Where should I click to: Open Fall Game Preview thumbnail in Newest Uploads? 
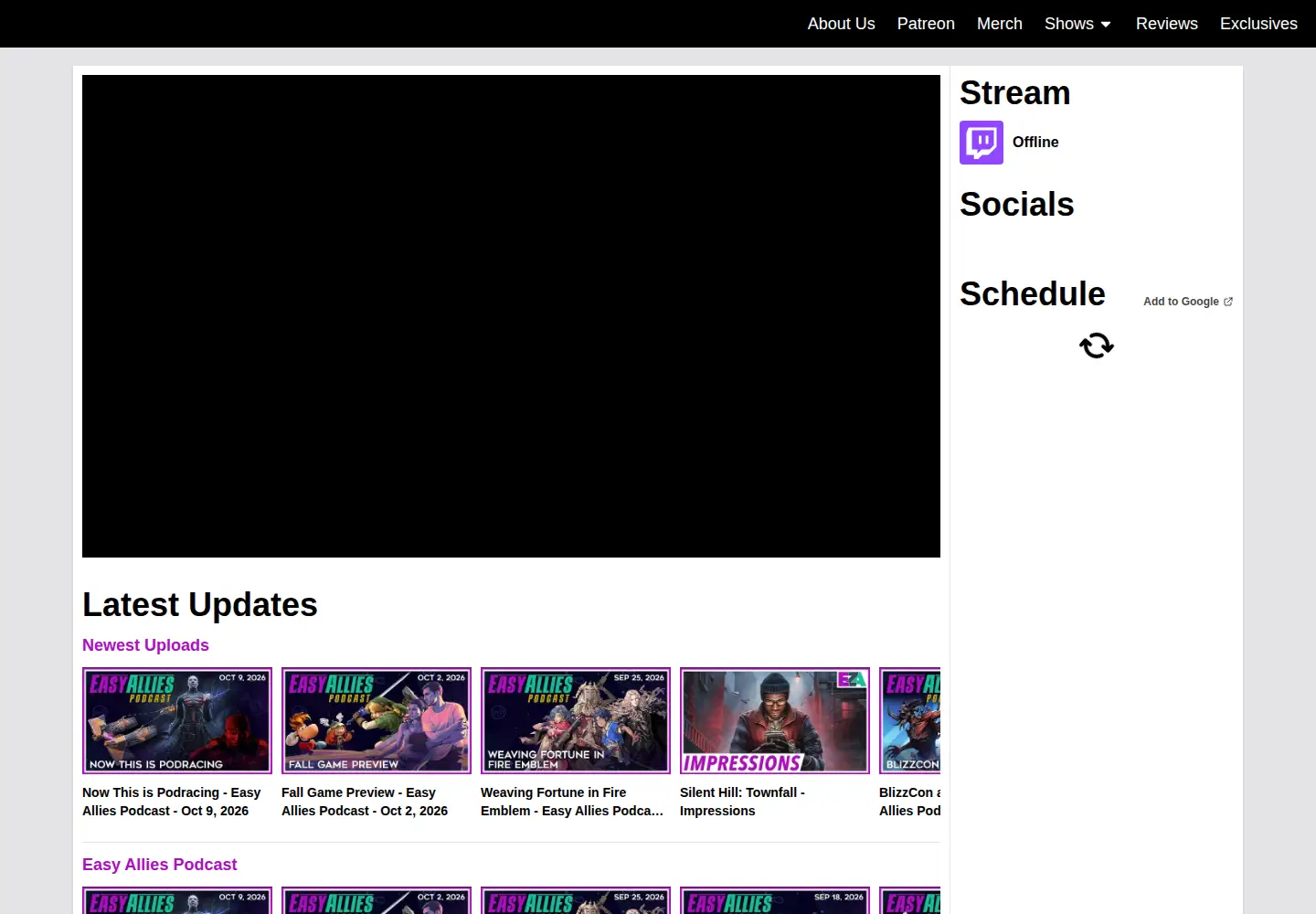(x=377, y=720)
